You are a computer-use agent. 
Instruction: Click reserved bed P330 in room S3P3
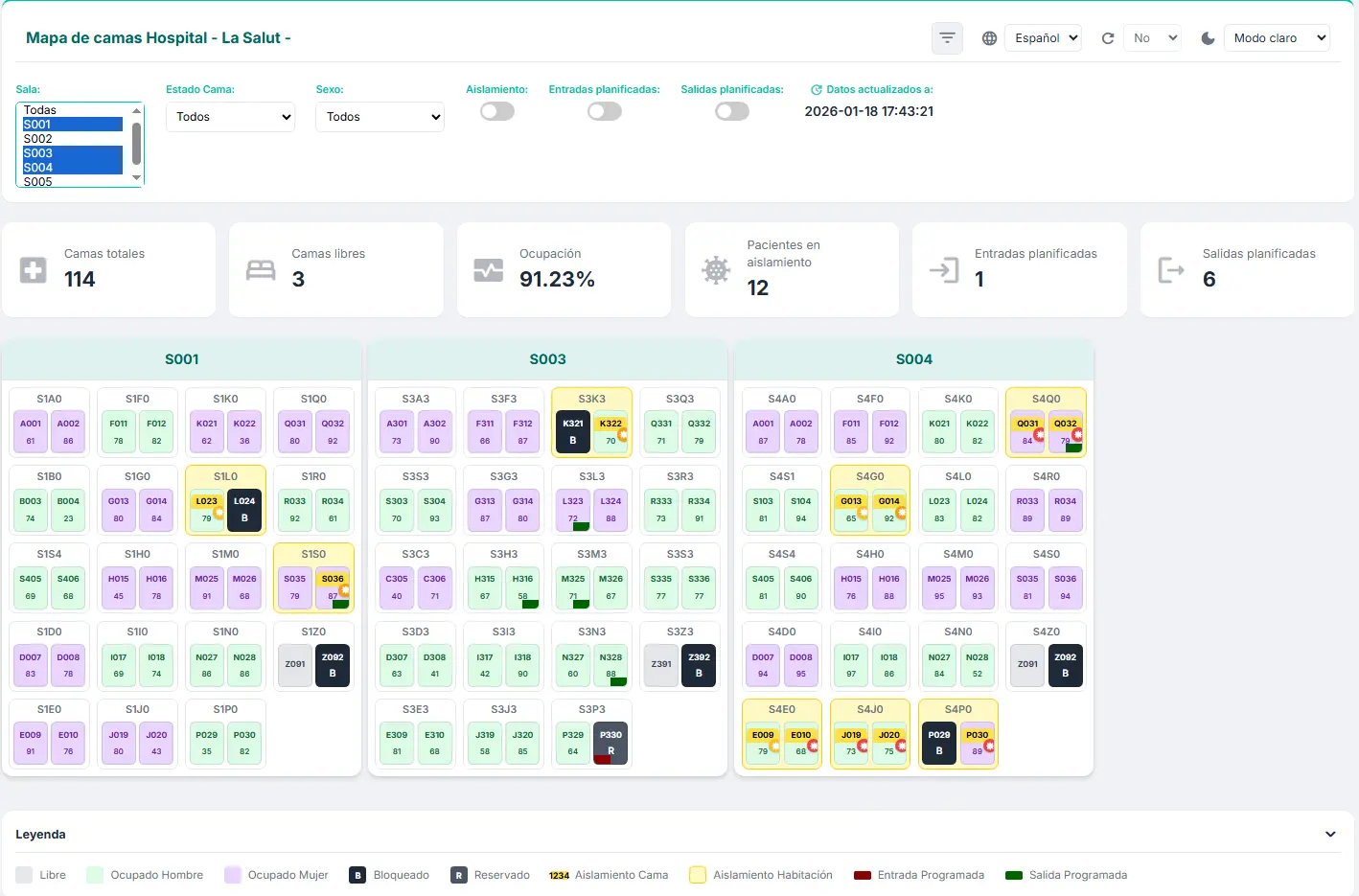click(x=610, y=743)
